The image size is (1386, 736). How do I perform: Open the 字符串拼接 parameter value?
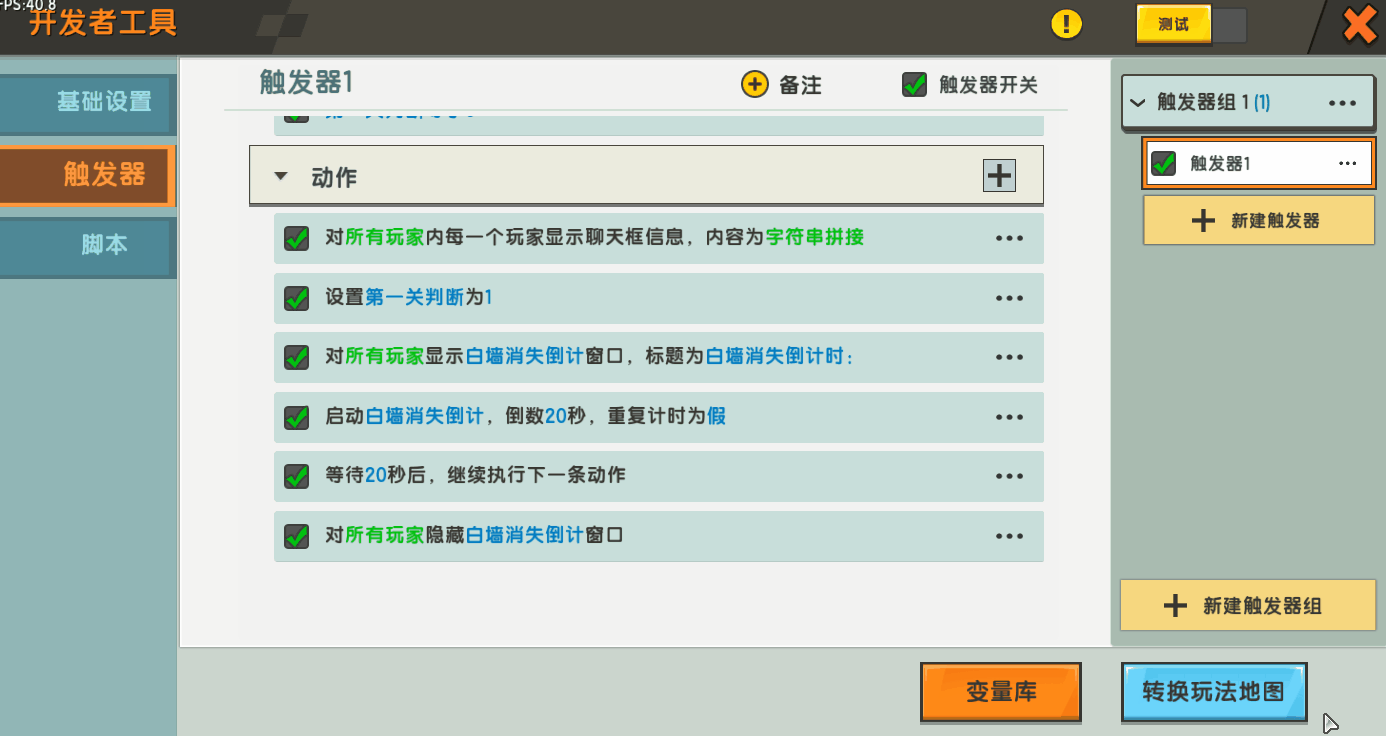[x=814, y=238]
